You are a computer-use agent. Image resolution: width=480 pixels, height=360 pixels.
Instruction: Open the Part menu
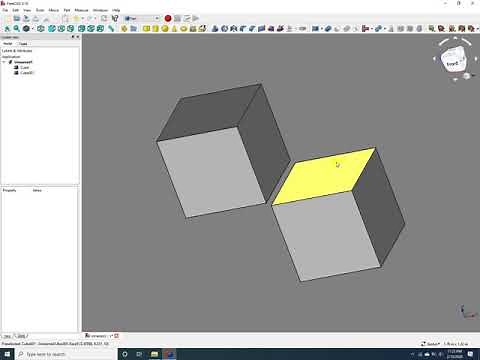[67, 10]
